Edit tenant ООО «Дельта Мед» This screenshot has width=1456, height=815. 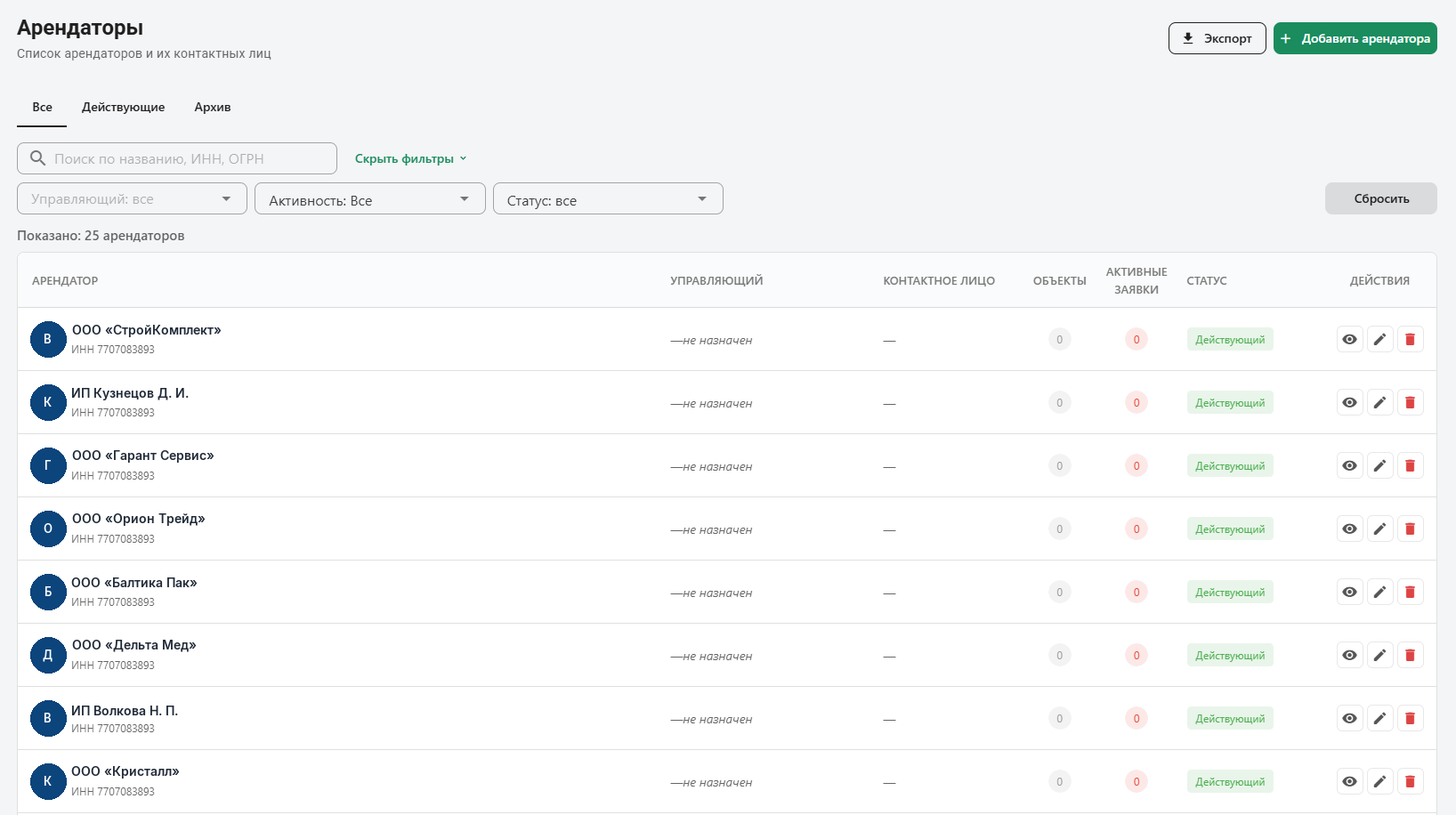(x=1379, y=655)
